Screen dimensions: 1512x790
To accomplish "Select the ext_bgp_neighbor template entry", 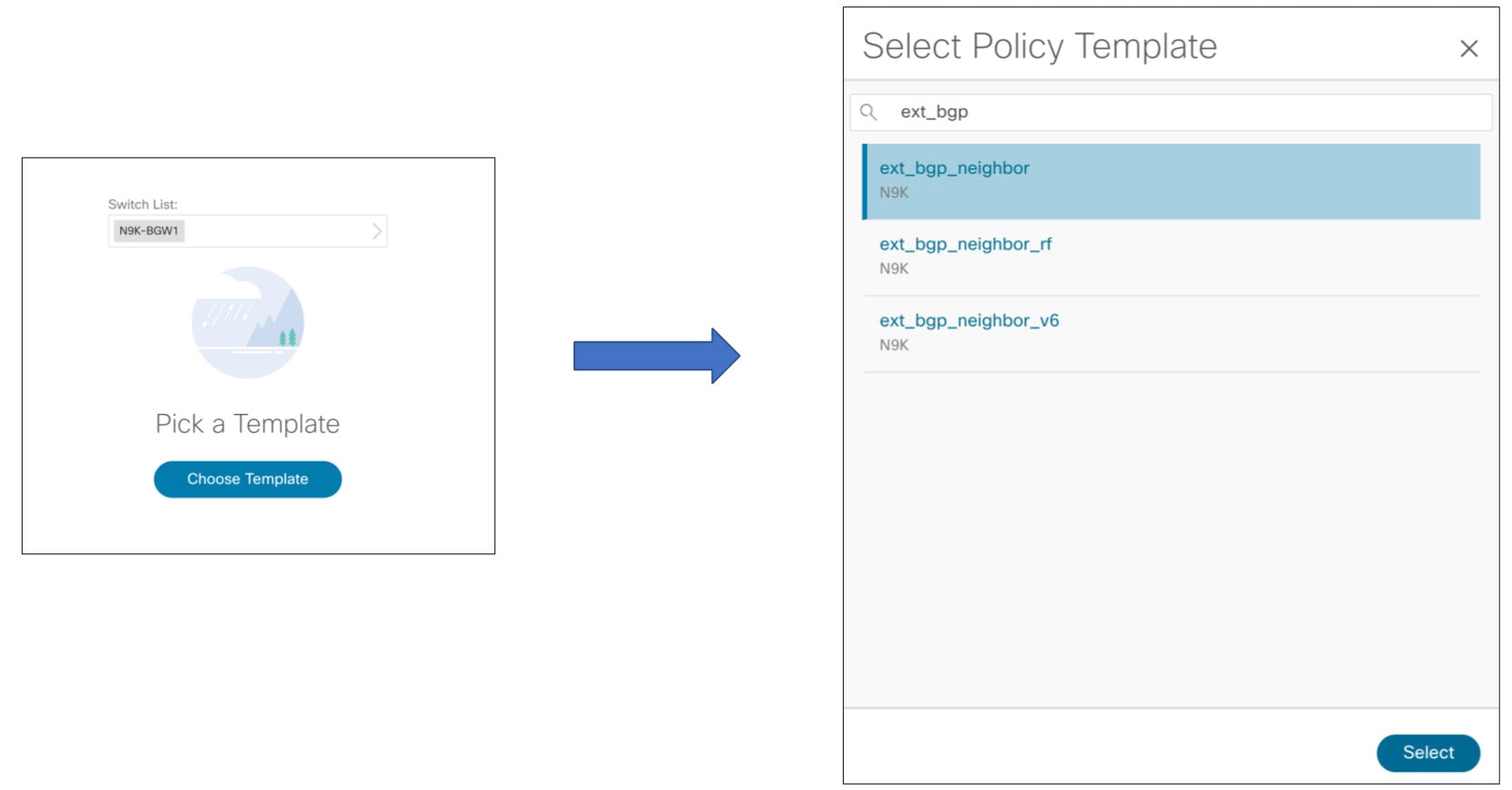I will [x=954, y=167].
